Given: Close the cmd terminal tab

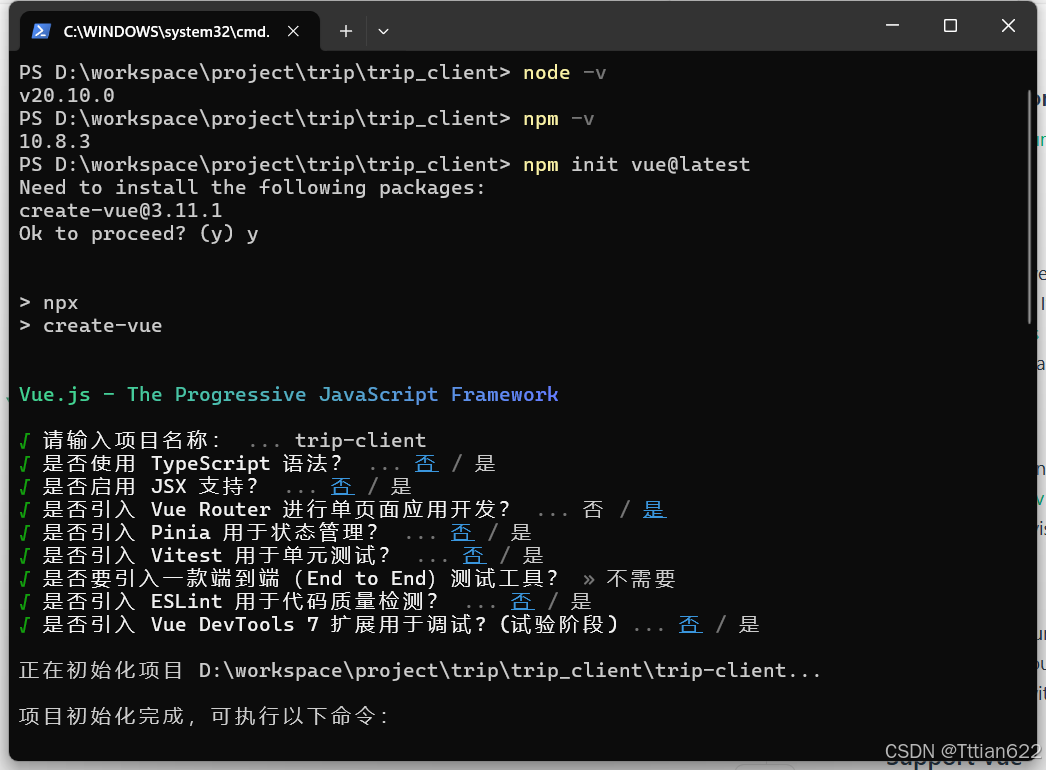Looking at the screenshot, I should pyautogui.click(x=293, y=31).
